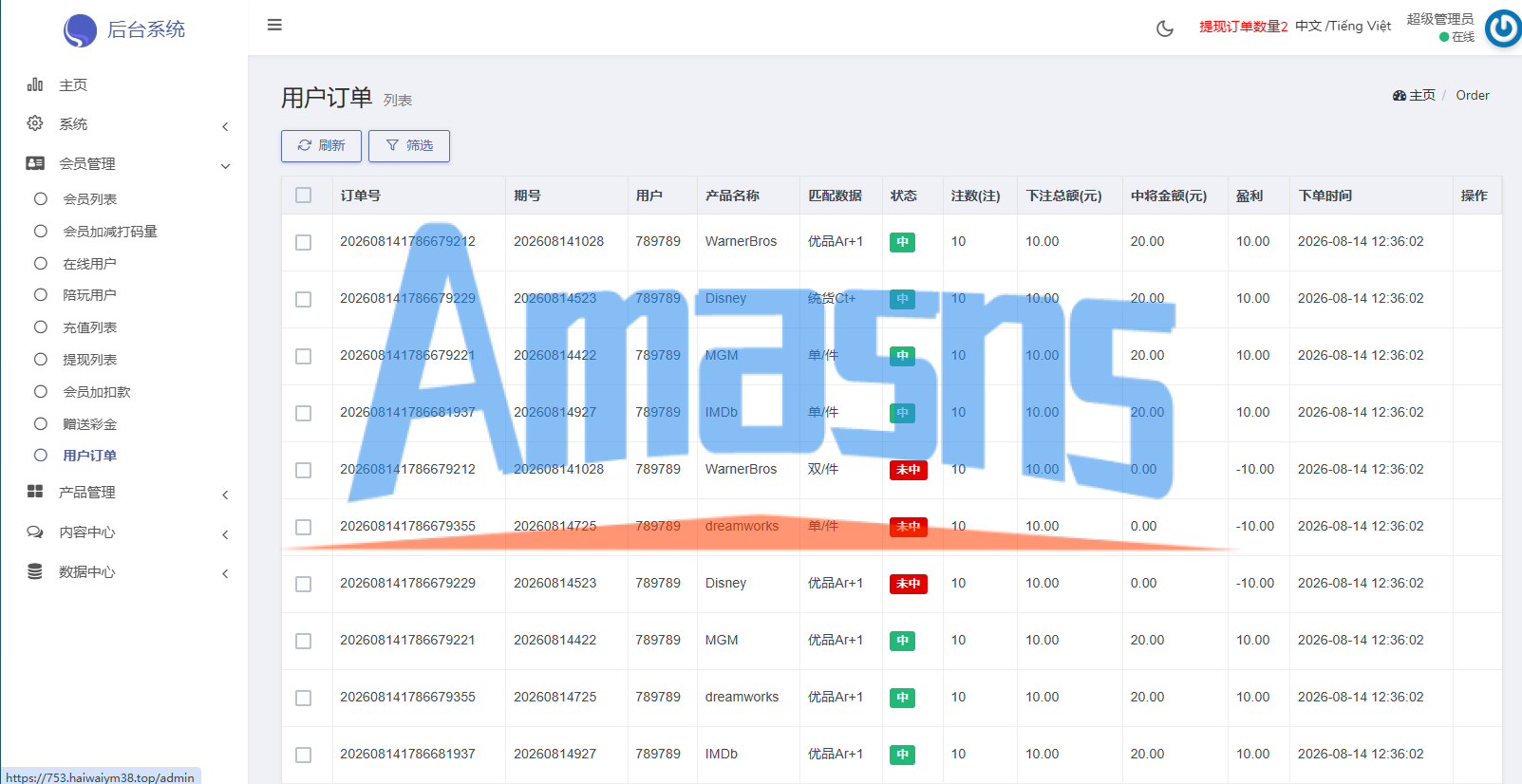
Task: Click the 系统 gear icon
Action: point(35,123)
